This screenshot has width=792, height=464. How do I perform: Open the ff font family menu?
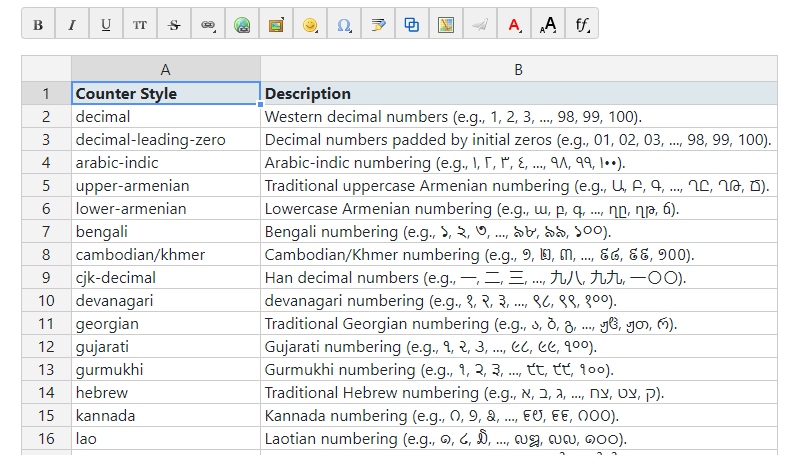click(582, 25)
